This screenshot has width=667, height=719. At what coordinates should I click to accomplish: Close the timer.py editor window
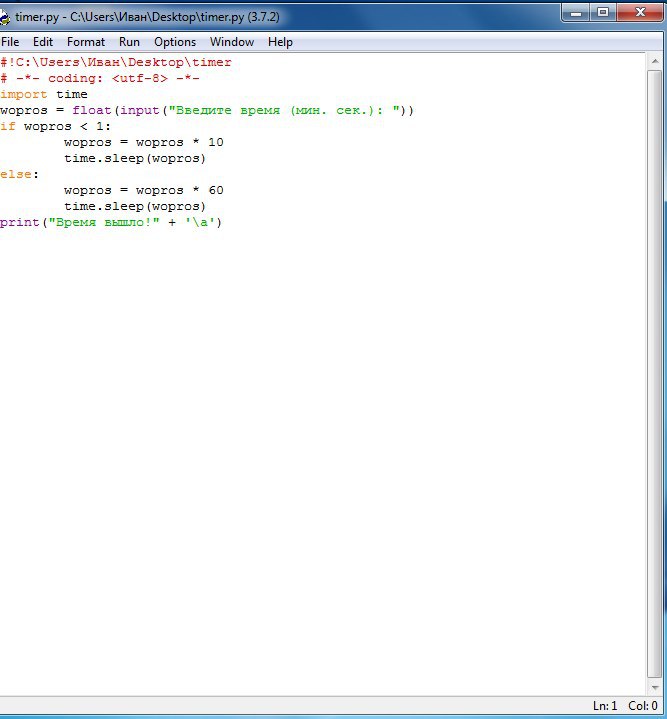(x=640, y=13)
